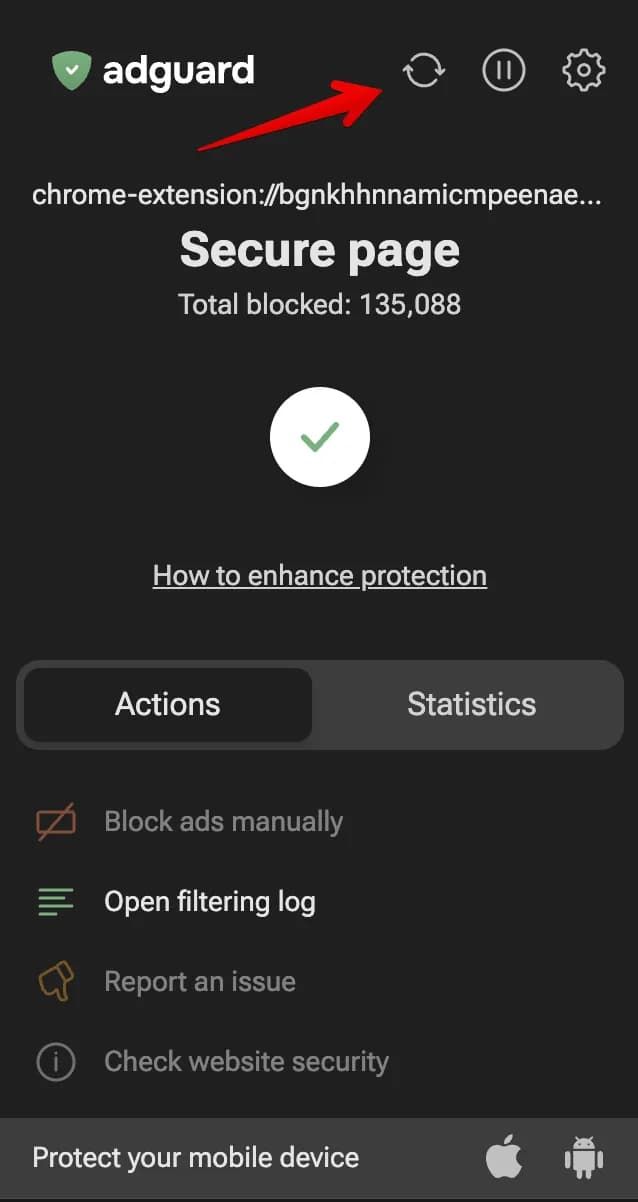This screenshot has width=638, height=1202.
Task: Pause AdGuard protection using pause icon
Action: pos(503,70)
